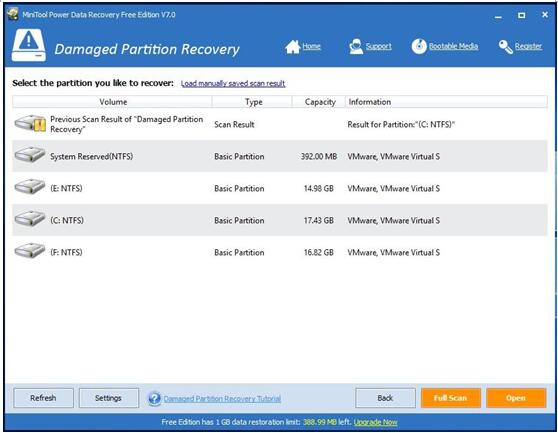
Task: Click the '16.82 GB' capacity cell
Action: point(319,252)
